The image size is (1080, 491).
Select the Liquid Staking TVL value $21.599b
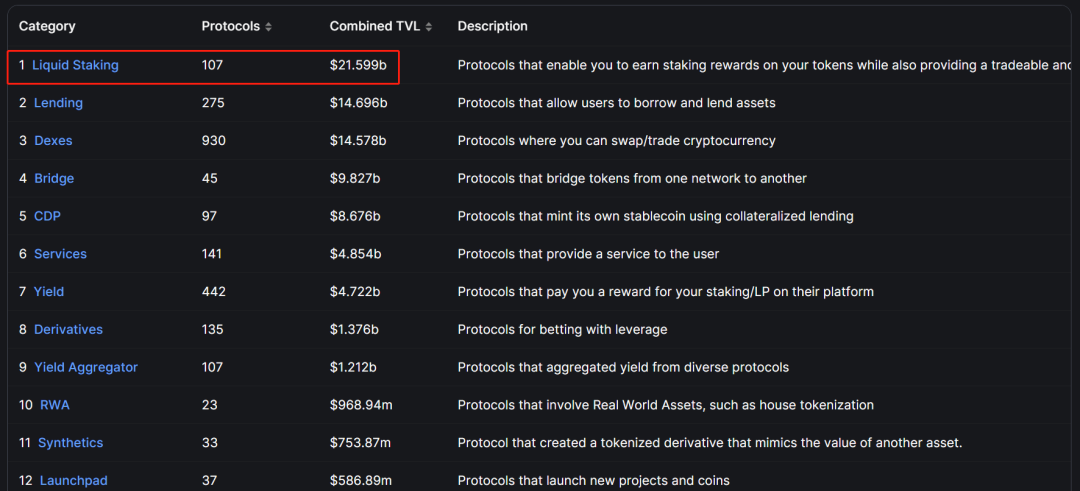359,65
